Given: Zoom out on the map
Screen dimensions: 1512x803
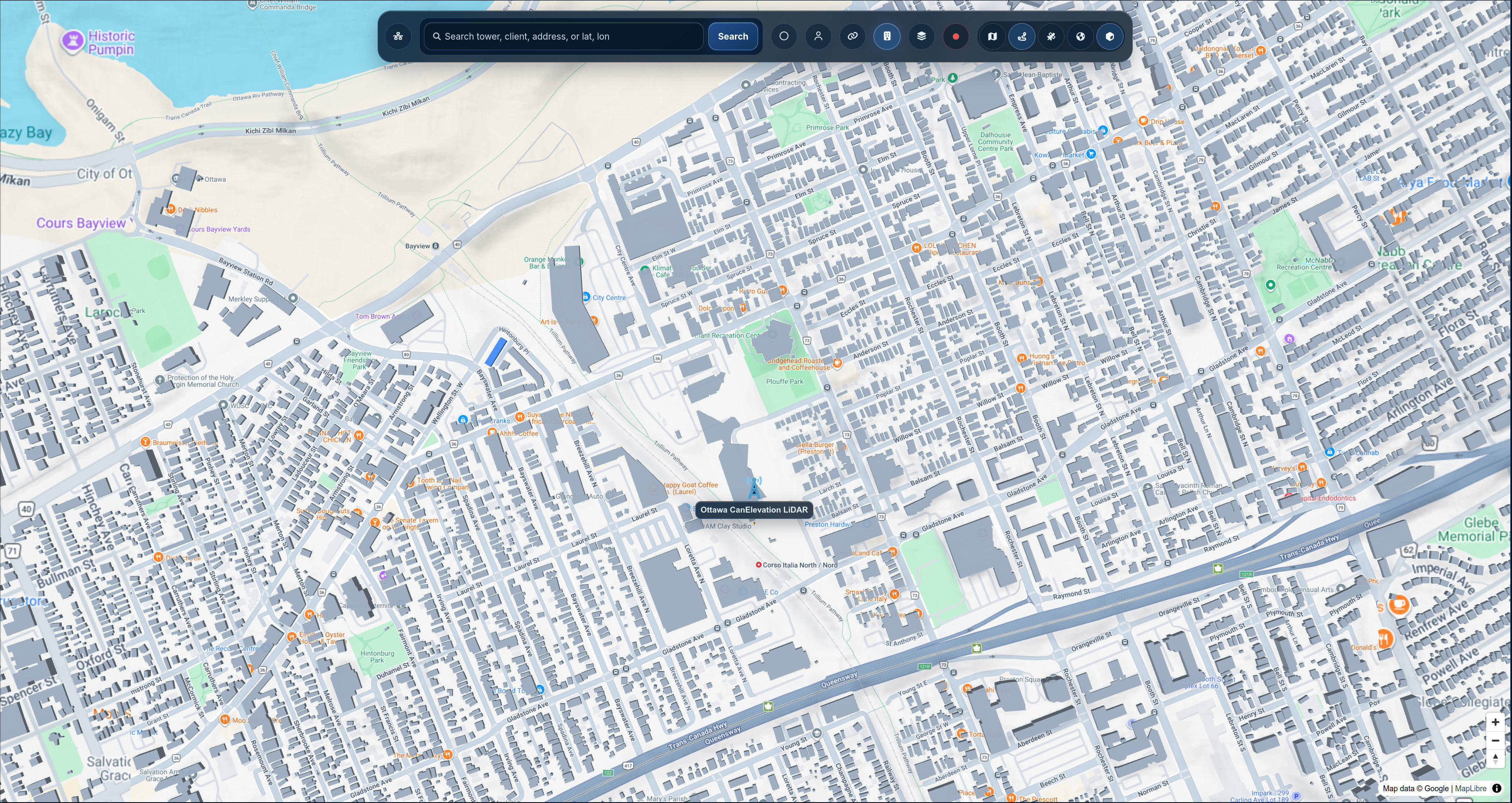Looking at the screenshot, I should 1495,740.
